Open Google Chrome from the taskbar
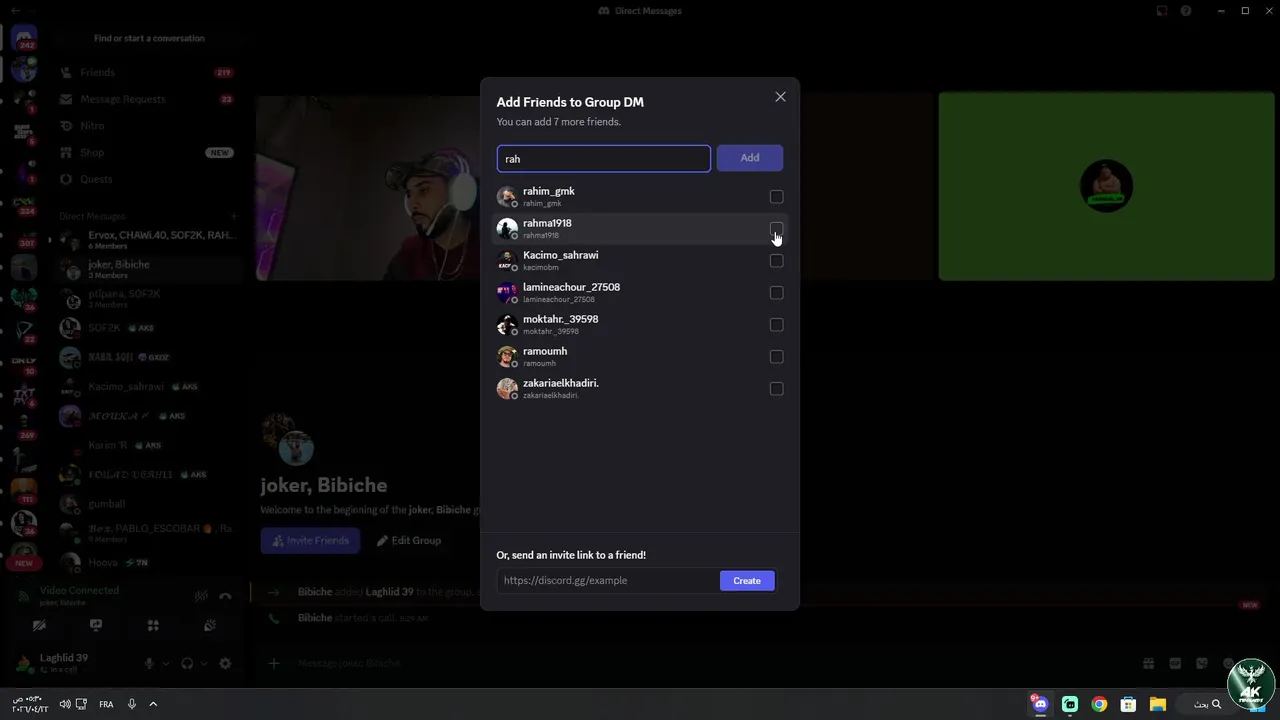Viewport: 1280px width, 720px height. click(x=1099, y=704)
